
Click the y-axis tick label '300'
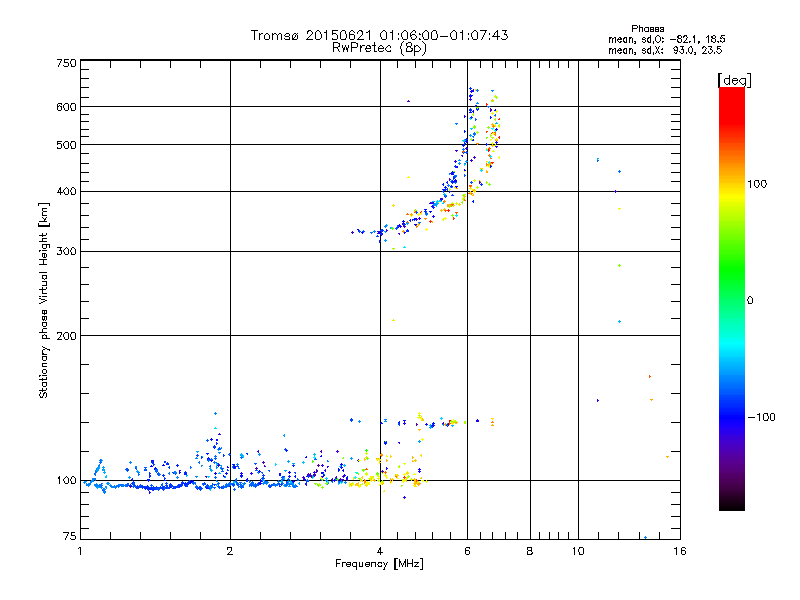click(x=66, y=251)
